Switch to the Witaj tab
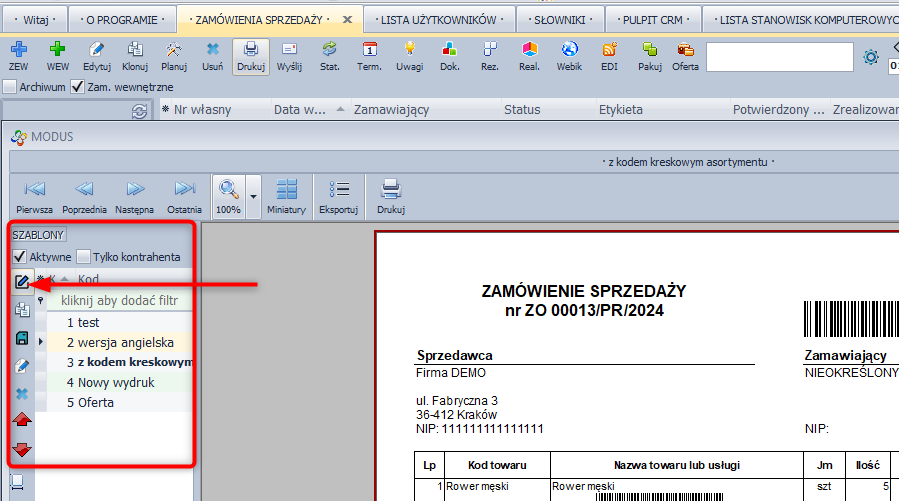This screenshot has height=501, width=899. pos(35,20)
